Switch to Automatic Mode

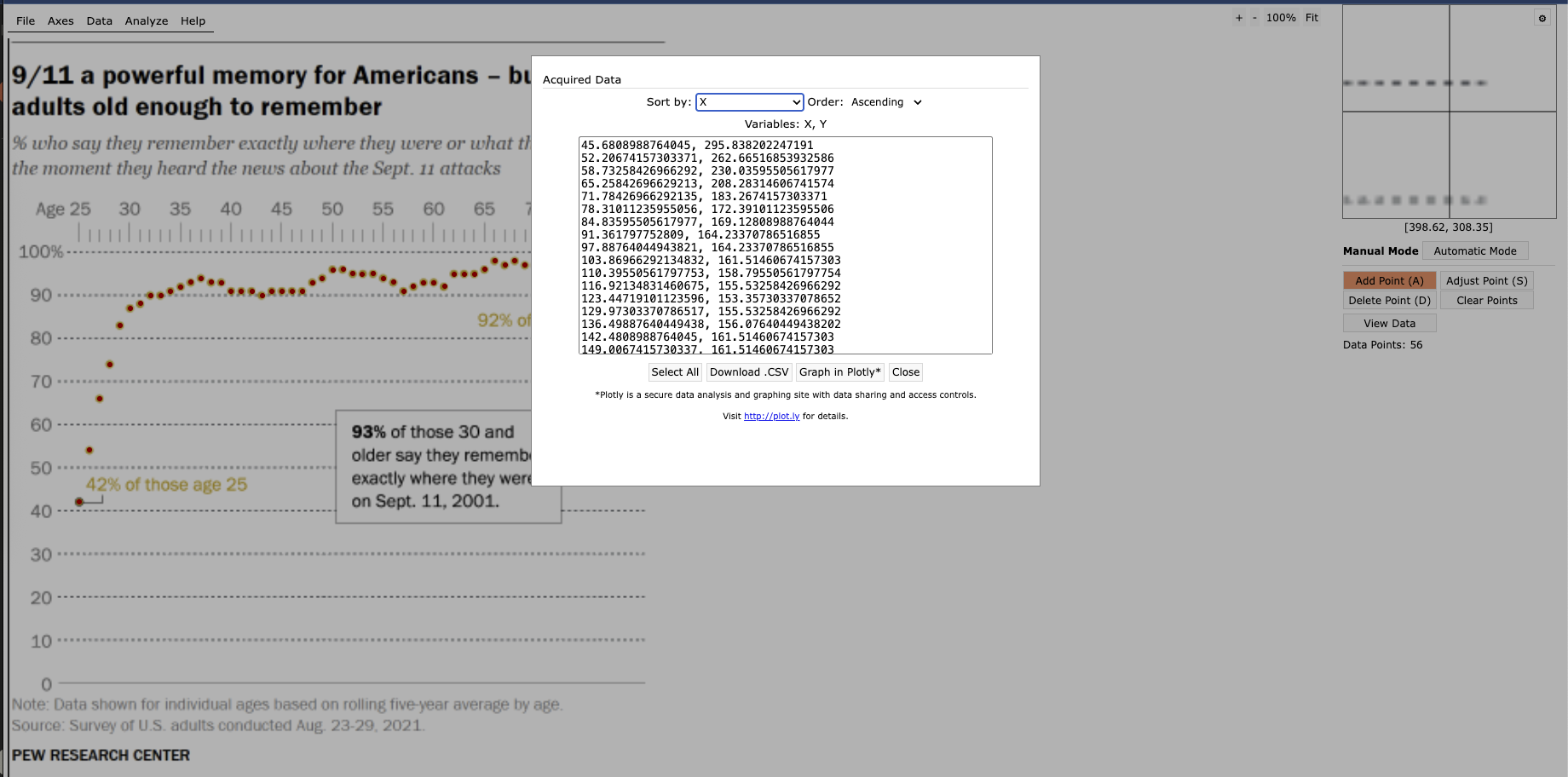pyautogui.click(x=1474, y=251)
